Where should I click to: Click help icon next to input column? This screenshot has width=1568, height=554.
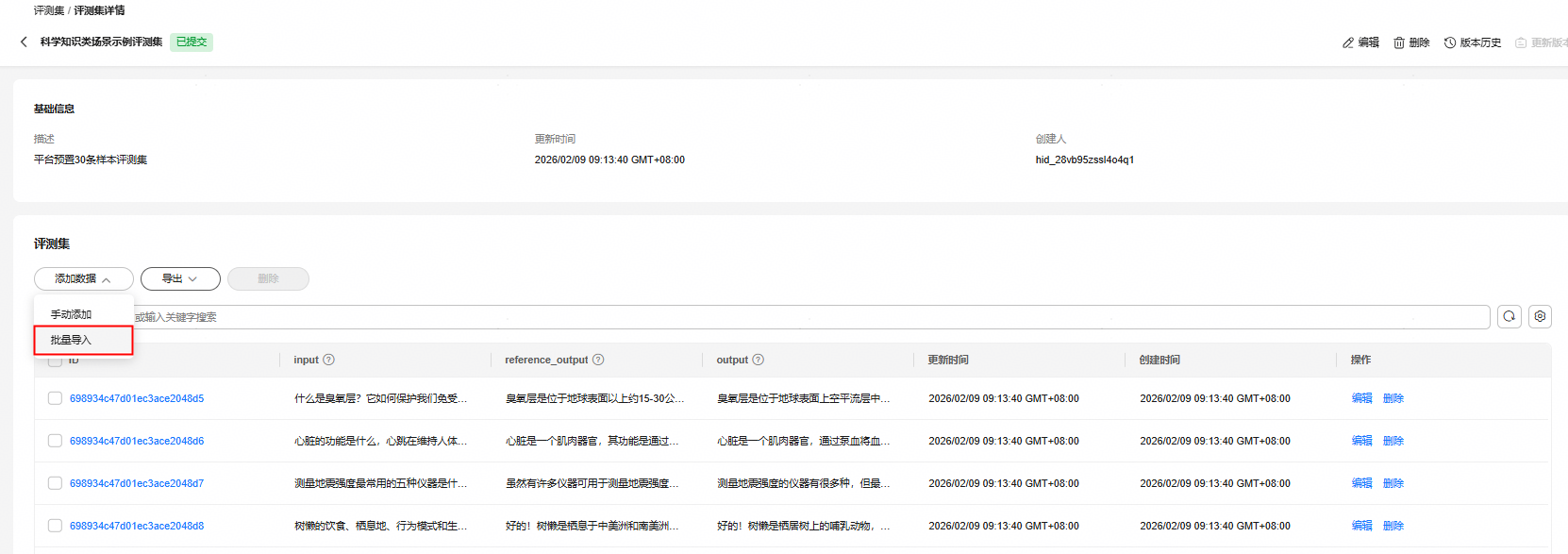[x=328, y=360]
